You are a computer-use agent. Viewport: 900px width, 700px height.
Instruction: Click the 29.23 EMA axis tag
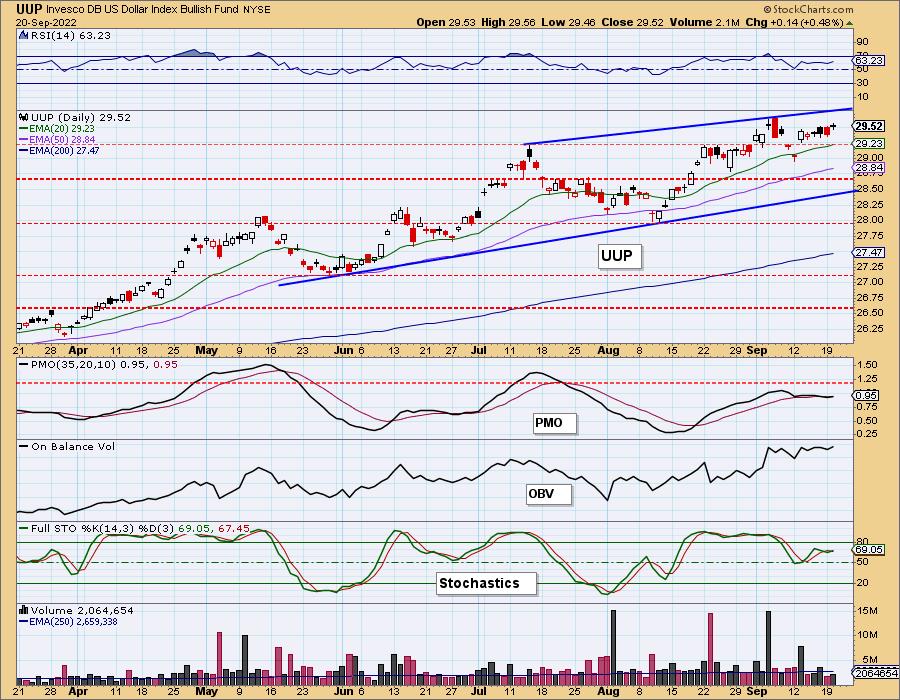[x=869, y=144]
